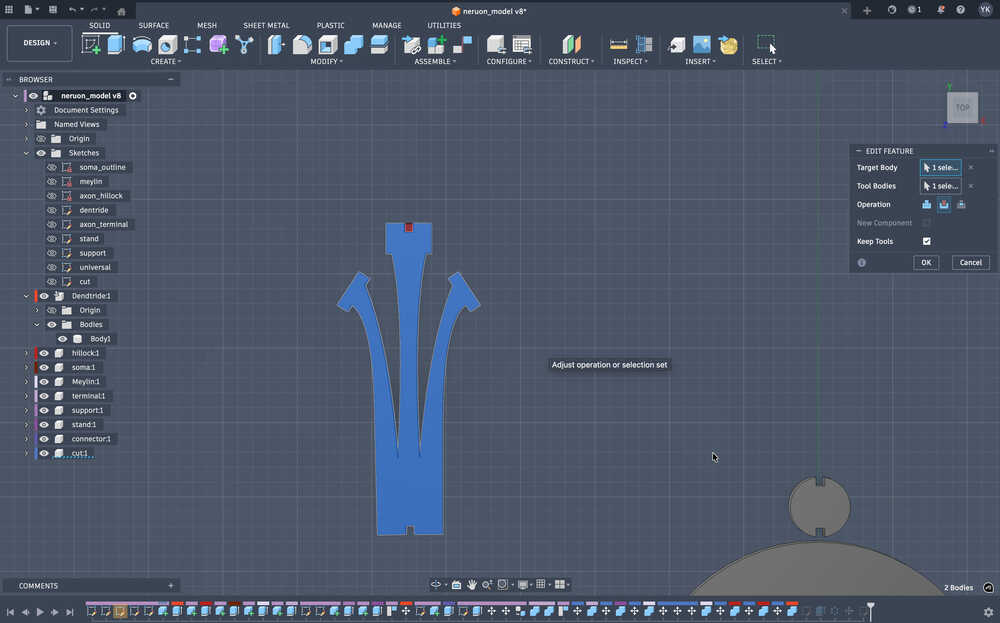Click OK in Edit Feature dialog
The width and height of the screenshot is (1000, 623).
pyautogui.click(x=926, y=263)
